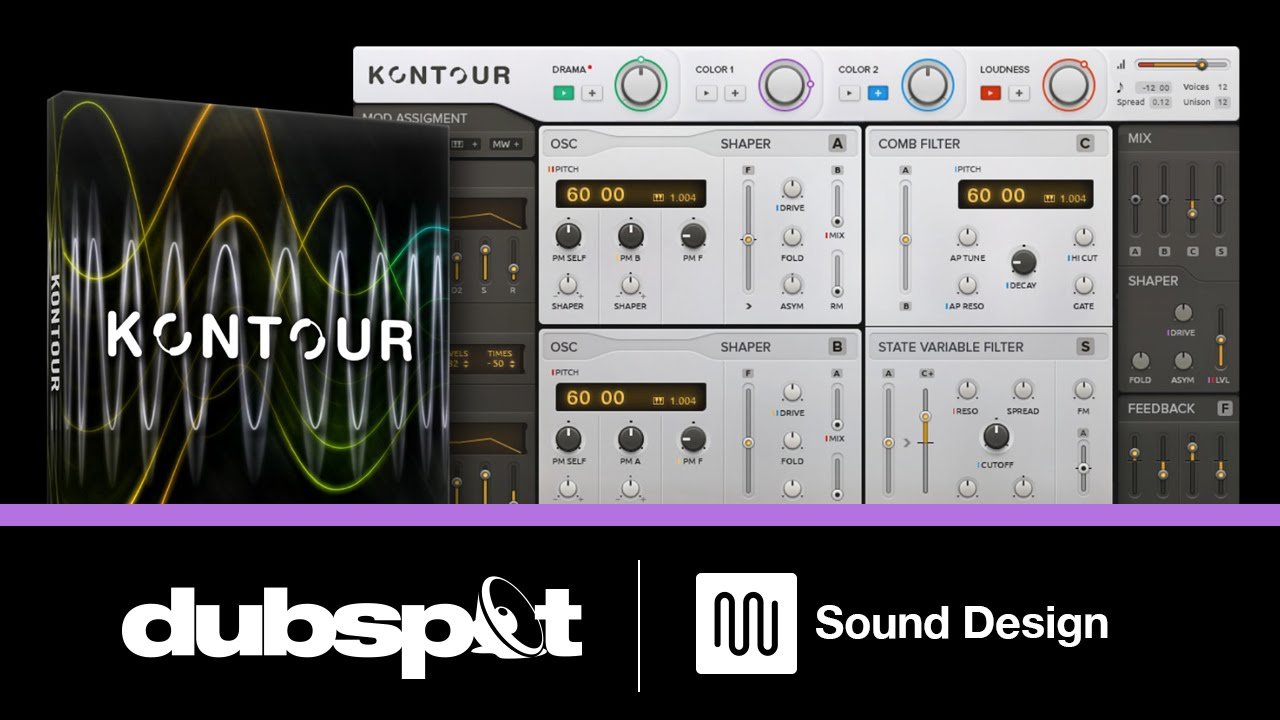This screenshot has width=1280, height=720.
Task: Open the Color 2 modulation dropdown arrow
Action: tap(849, 92)
